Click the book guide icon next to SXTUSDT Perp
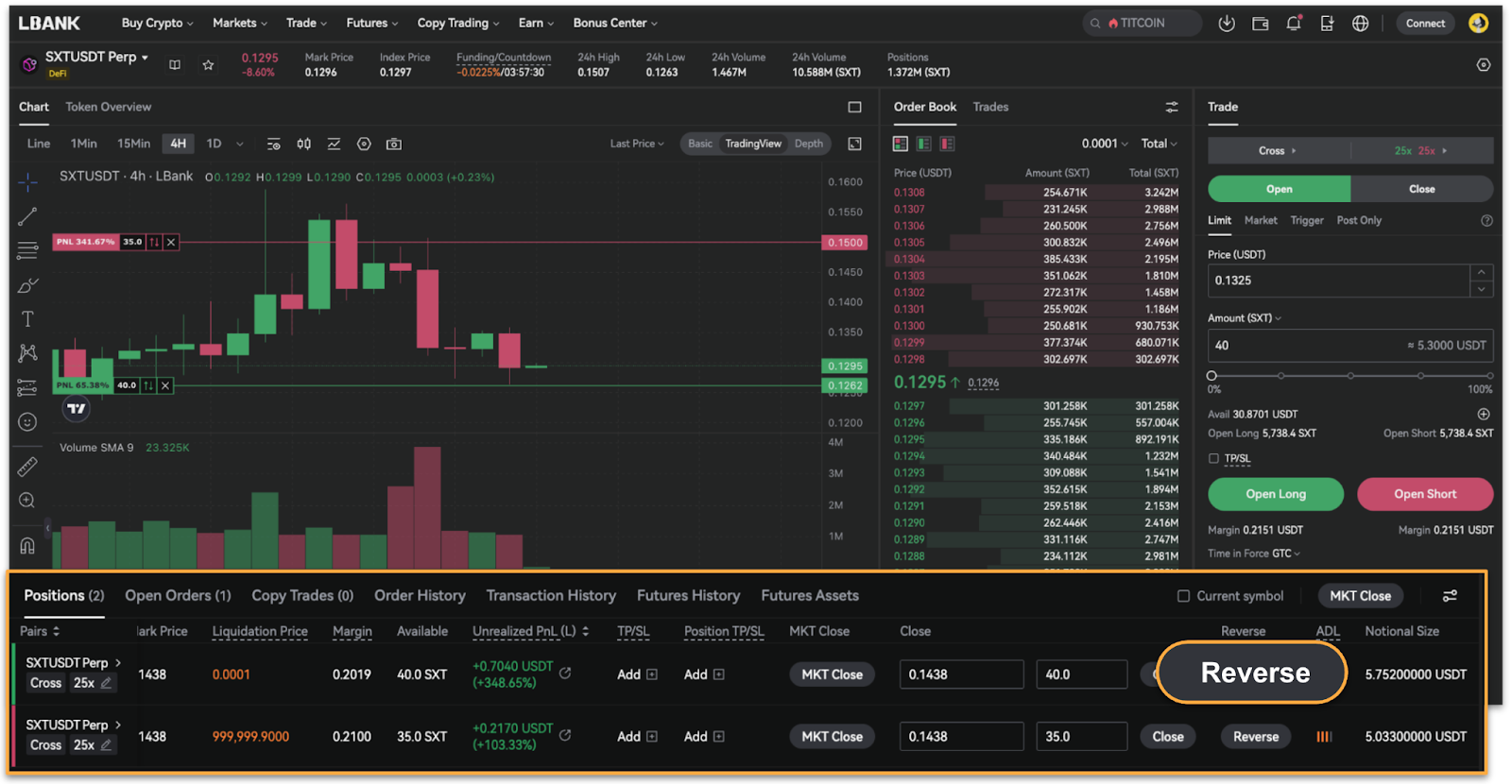The image size is (1512, 784). tap(175, 65)
